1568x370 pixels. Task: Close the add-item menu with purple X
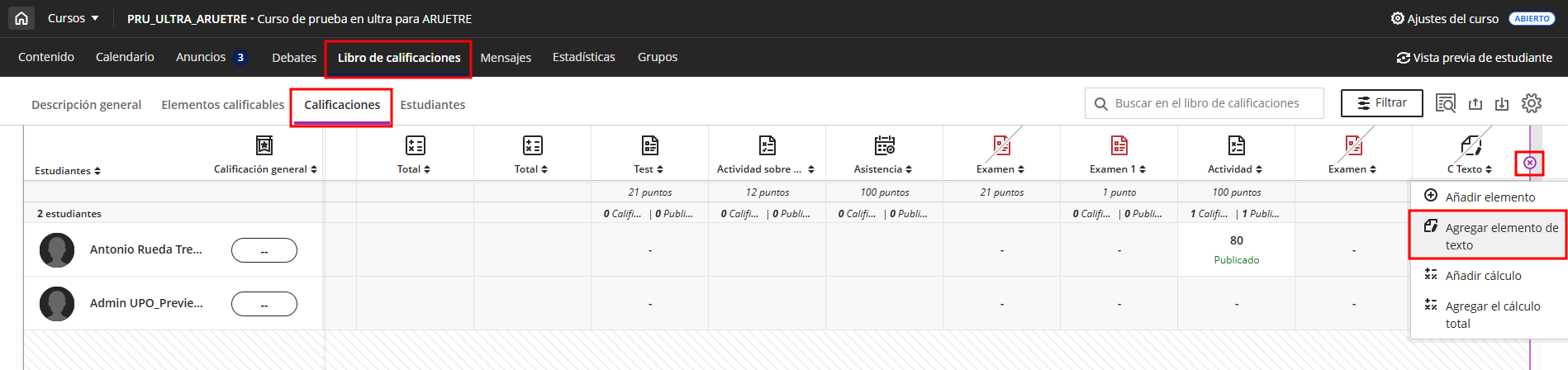tap(1530, 164)
